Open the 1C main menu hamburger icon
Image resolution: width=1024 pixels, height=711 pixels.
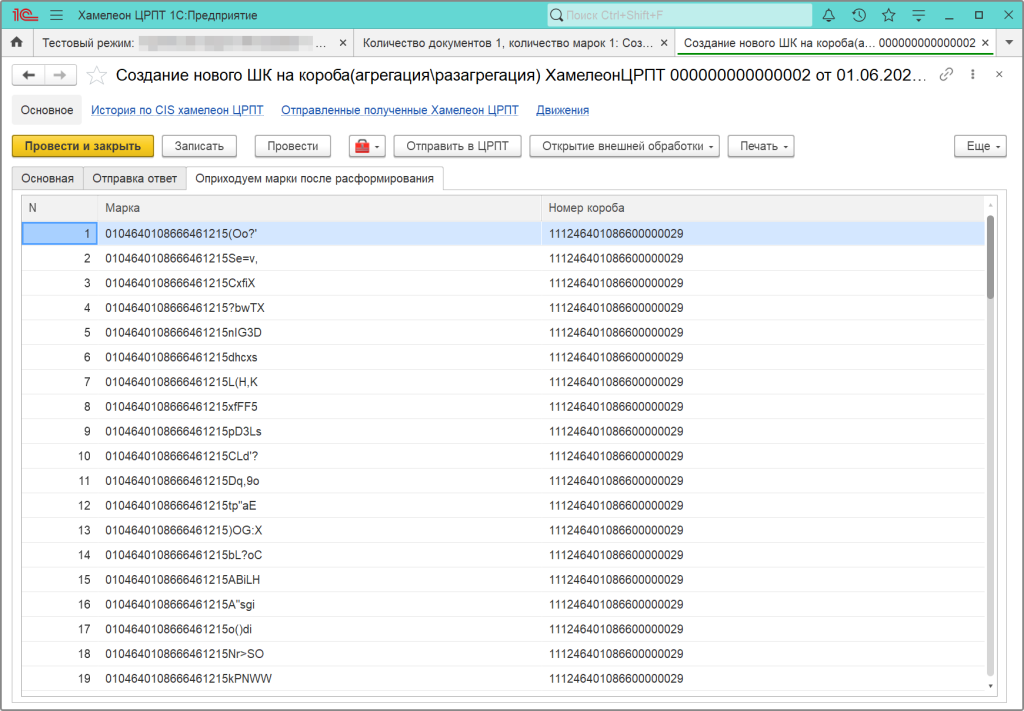pyautogui.click(x=56, y=15)
